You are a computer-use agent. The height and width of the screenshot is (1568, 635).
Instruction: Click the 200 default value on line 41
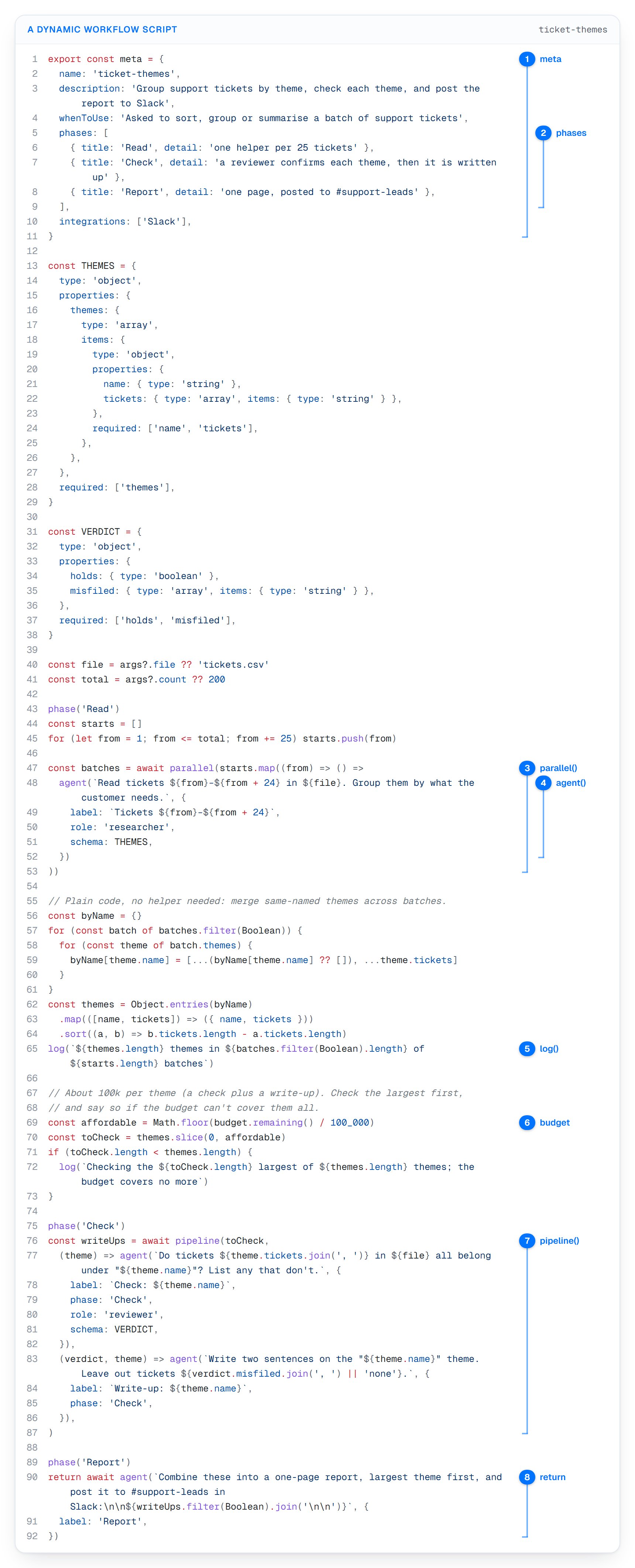pyautogui.click(x=217, y=679)
